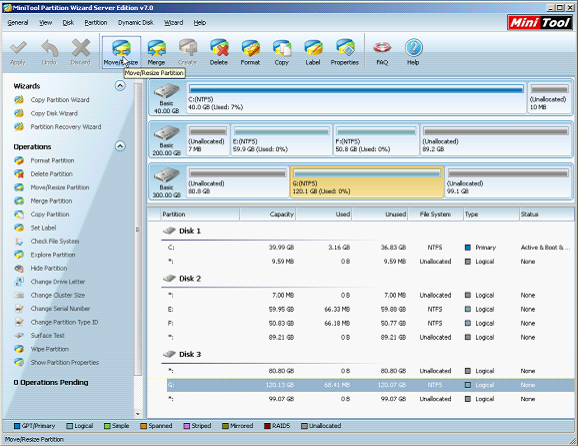Select E:(NTFS) 59.9 GB block
This screenshot has height=446, width=578.
(x=281, y=140)
